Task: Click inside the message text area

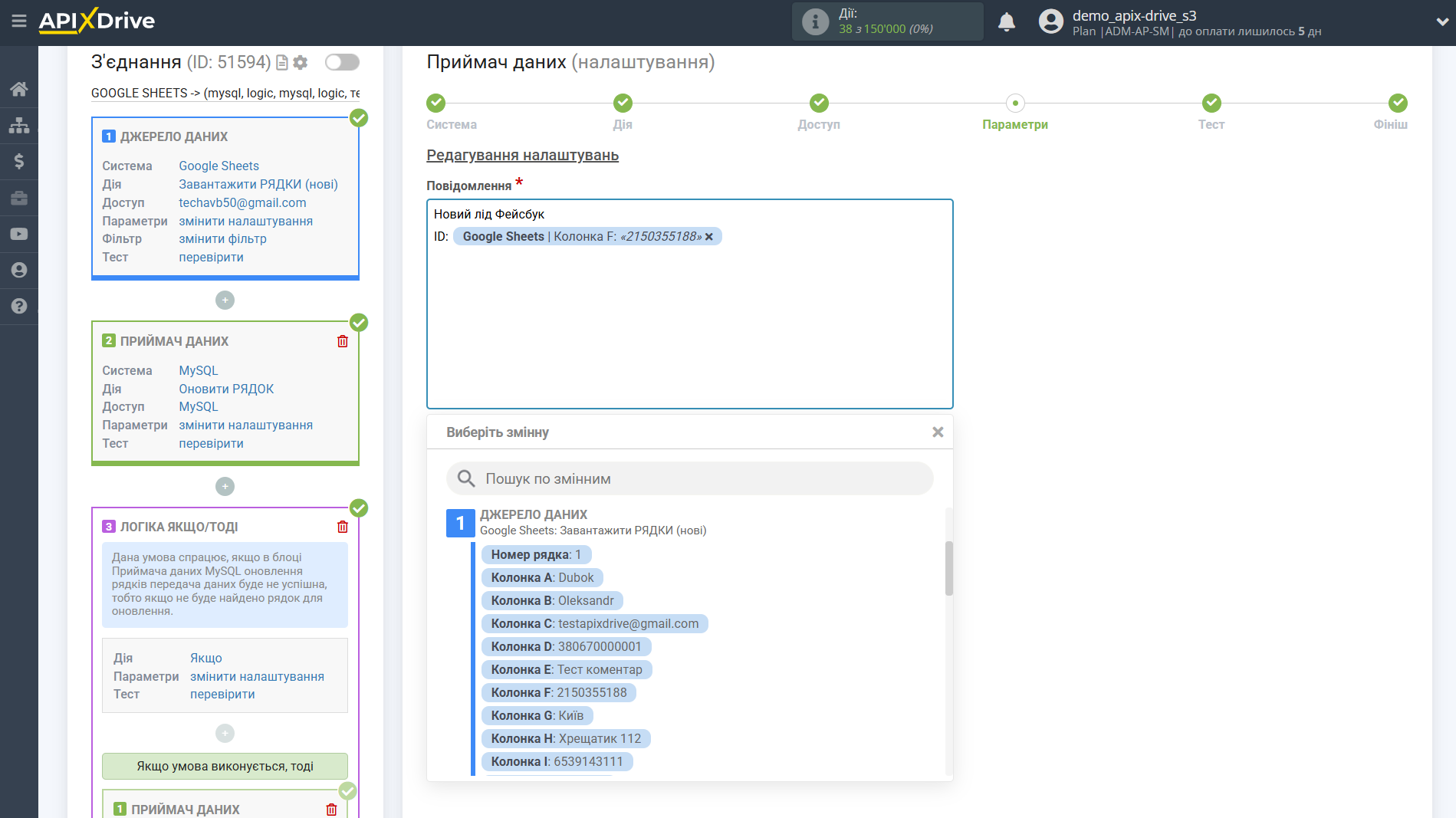Action: click(x=689, y=304)
